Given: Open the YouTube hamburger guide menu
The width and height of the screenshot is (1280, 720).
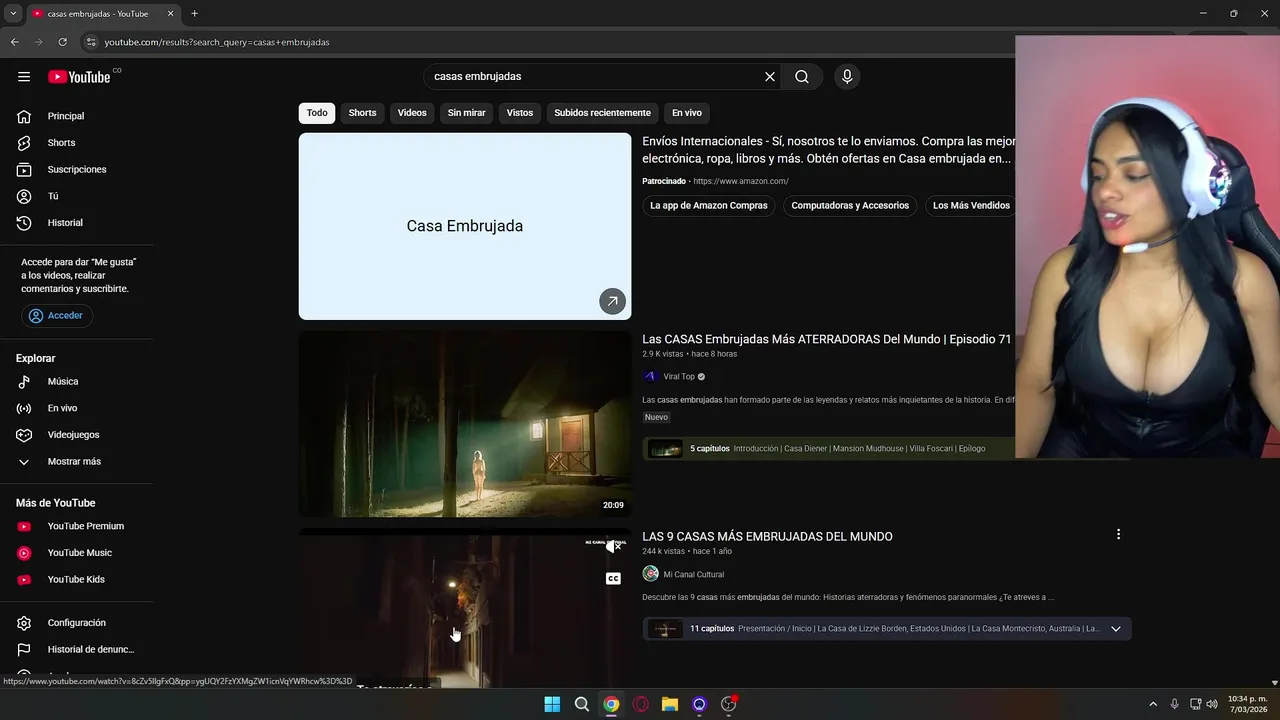Looking at the screenshot, I should coord(24,77).
